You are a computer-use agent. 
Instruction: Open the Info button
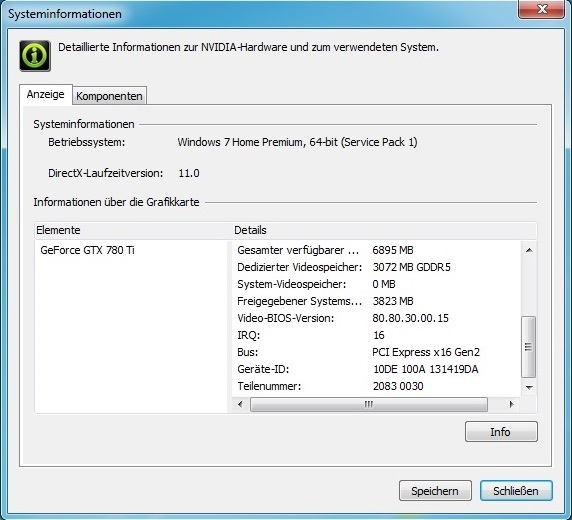[501, 432]
